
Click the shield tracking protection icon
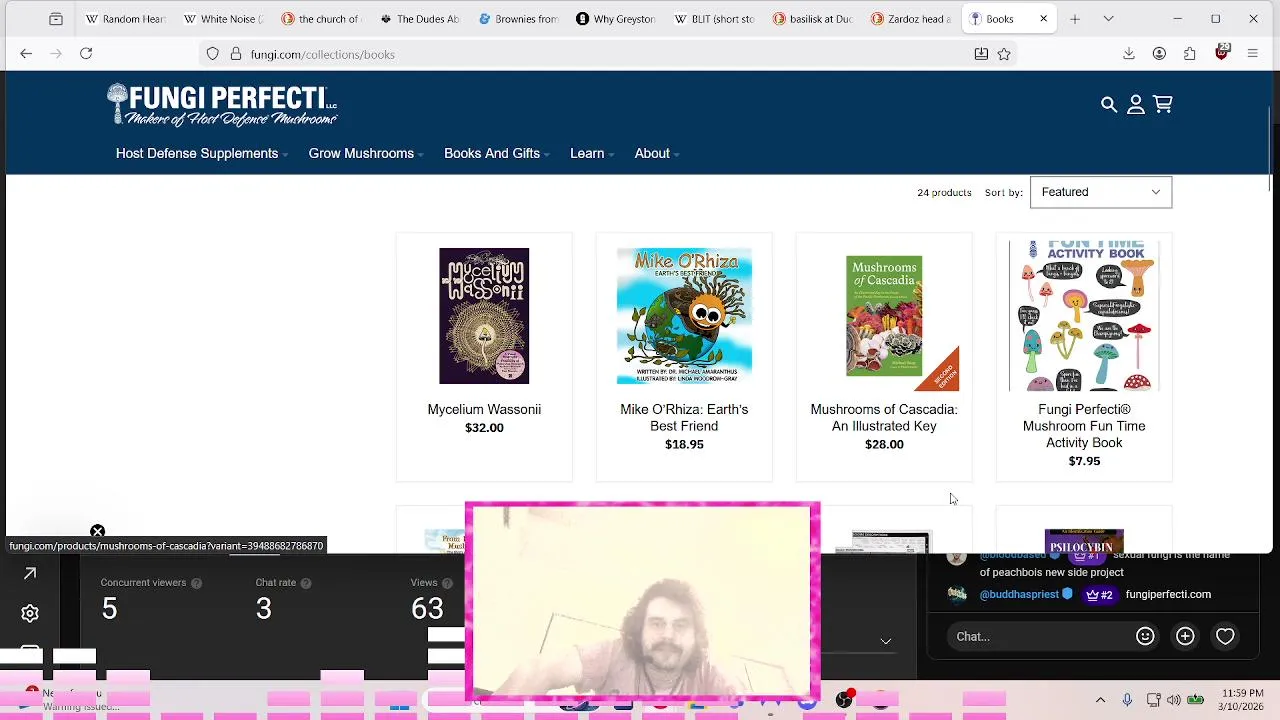pyautogui.click(x=212, y=54)
